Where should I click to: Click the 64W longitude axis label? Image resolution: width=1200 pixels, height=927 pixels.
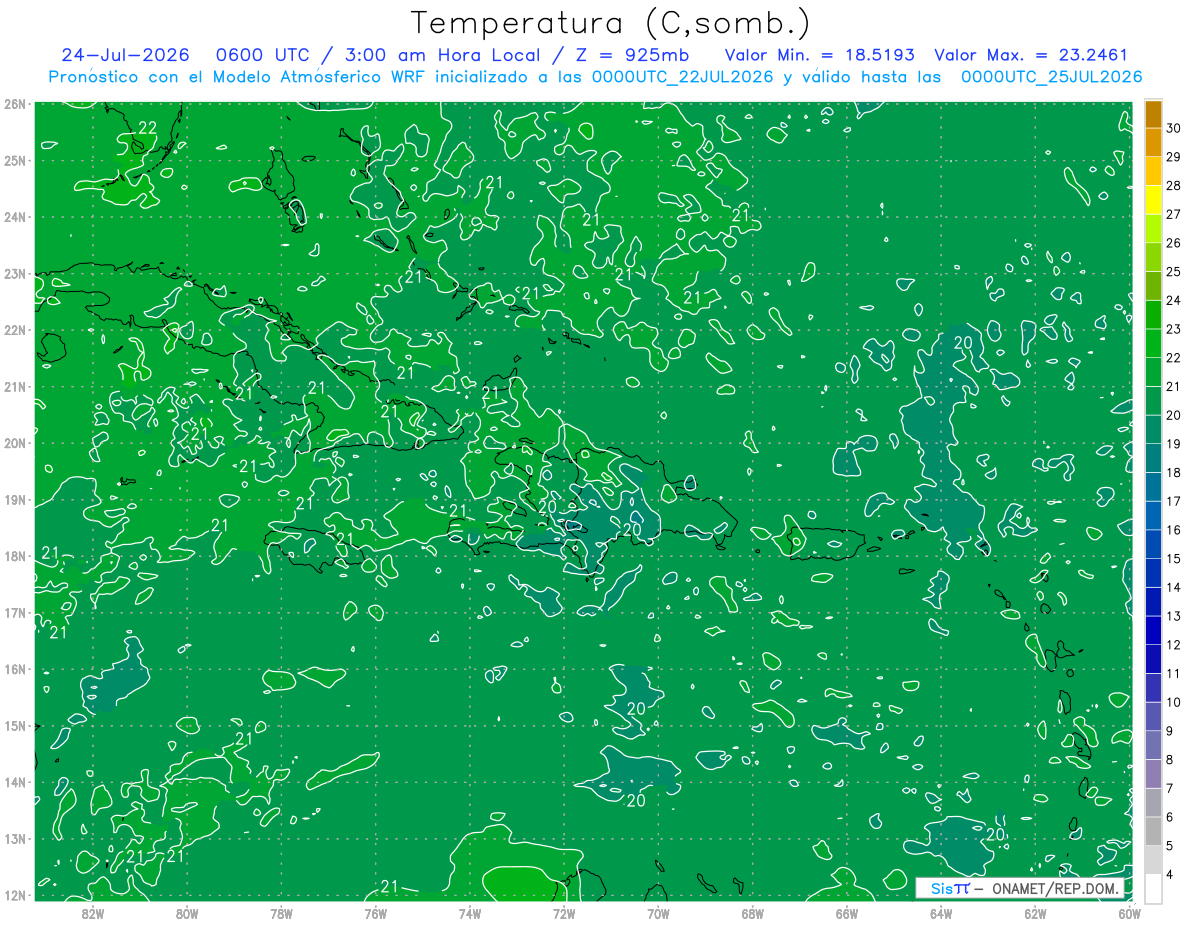coord(941,913)
